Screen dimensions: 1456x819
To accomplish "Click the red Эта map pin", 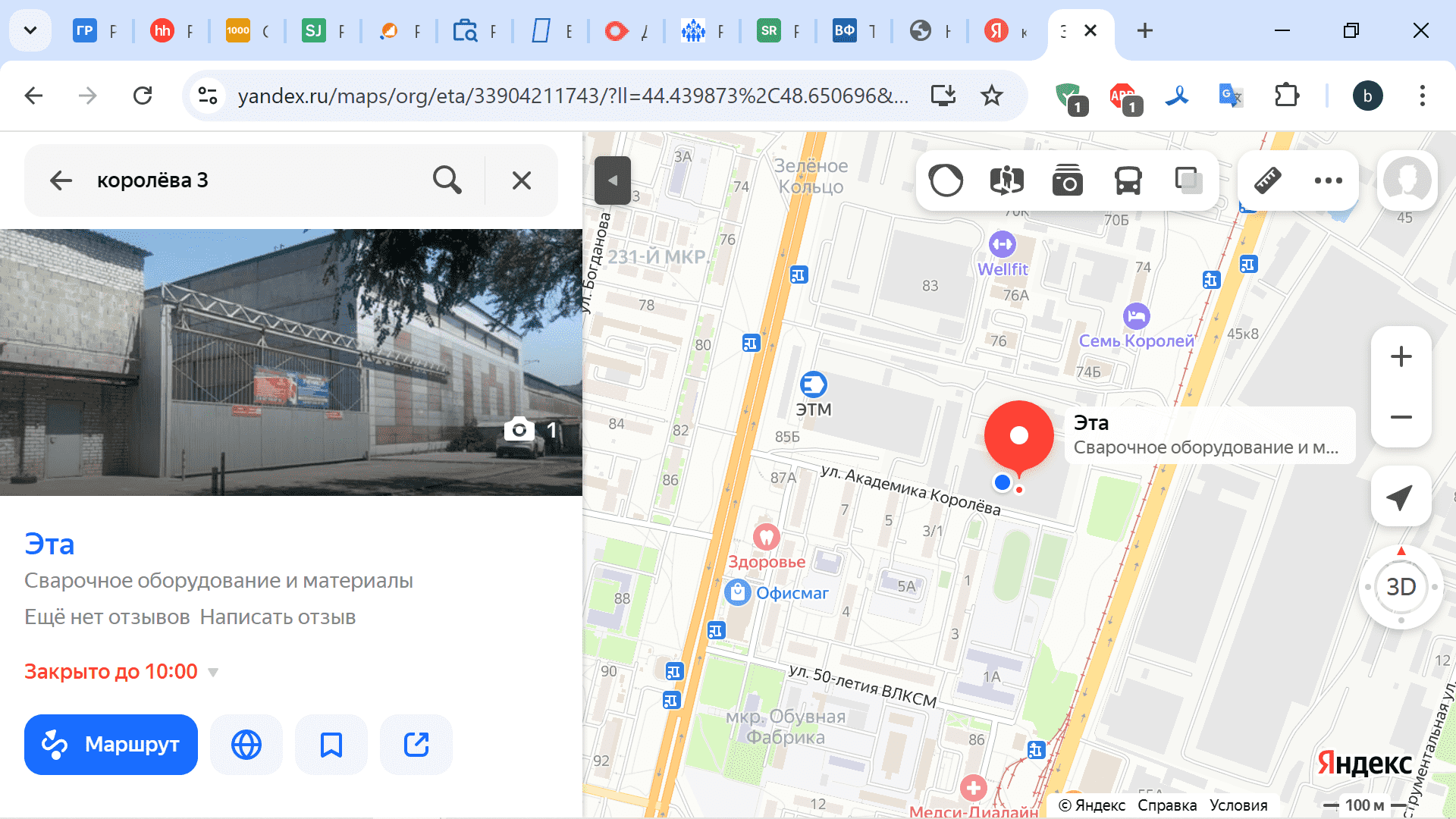I will click(1018, 435).
